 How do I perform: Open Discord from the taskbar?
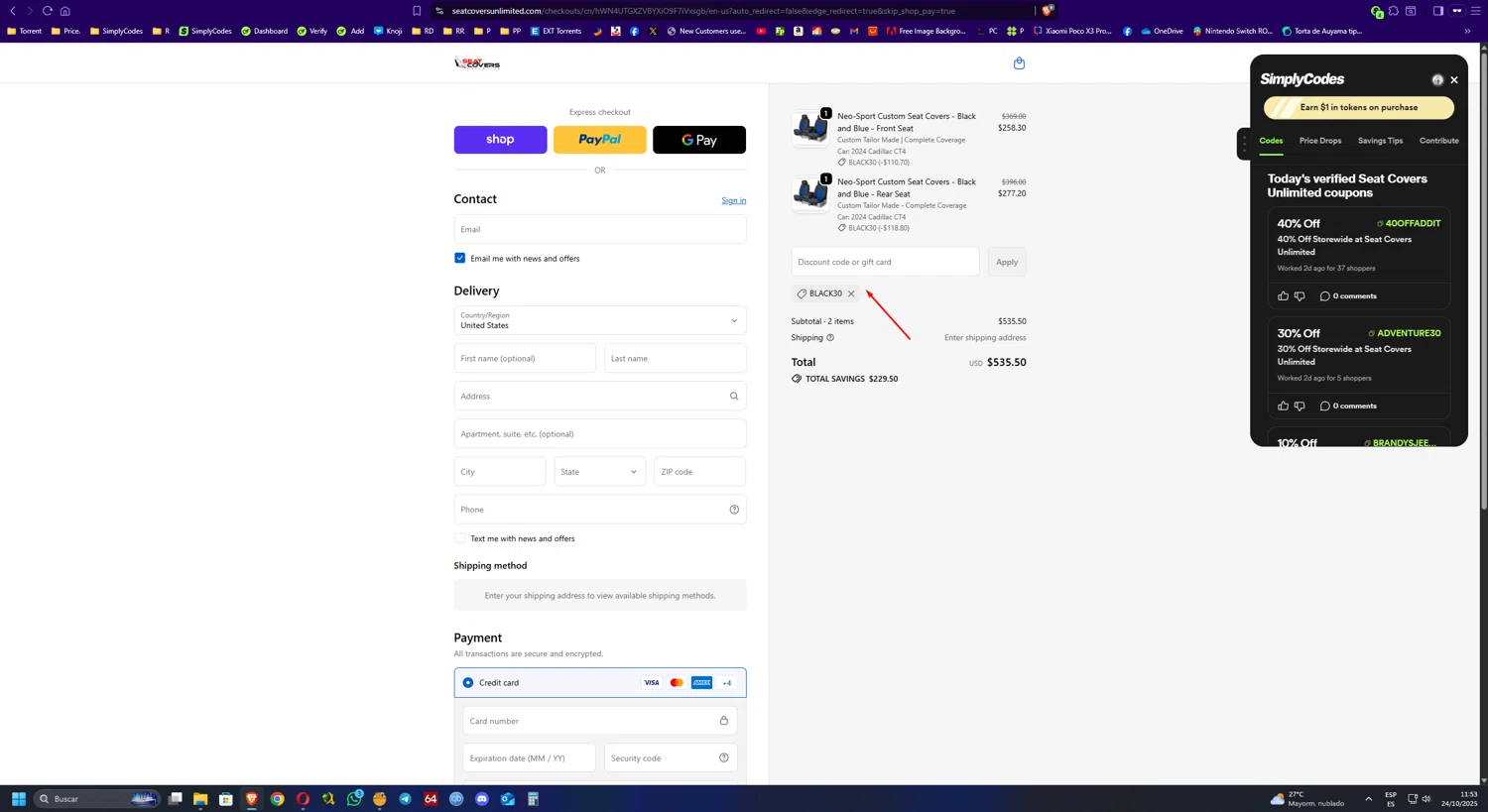[x=482, y=799]
